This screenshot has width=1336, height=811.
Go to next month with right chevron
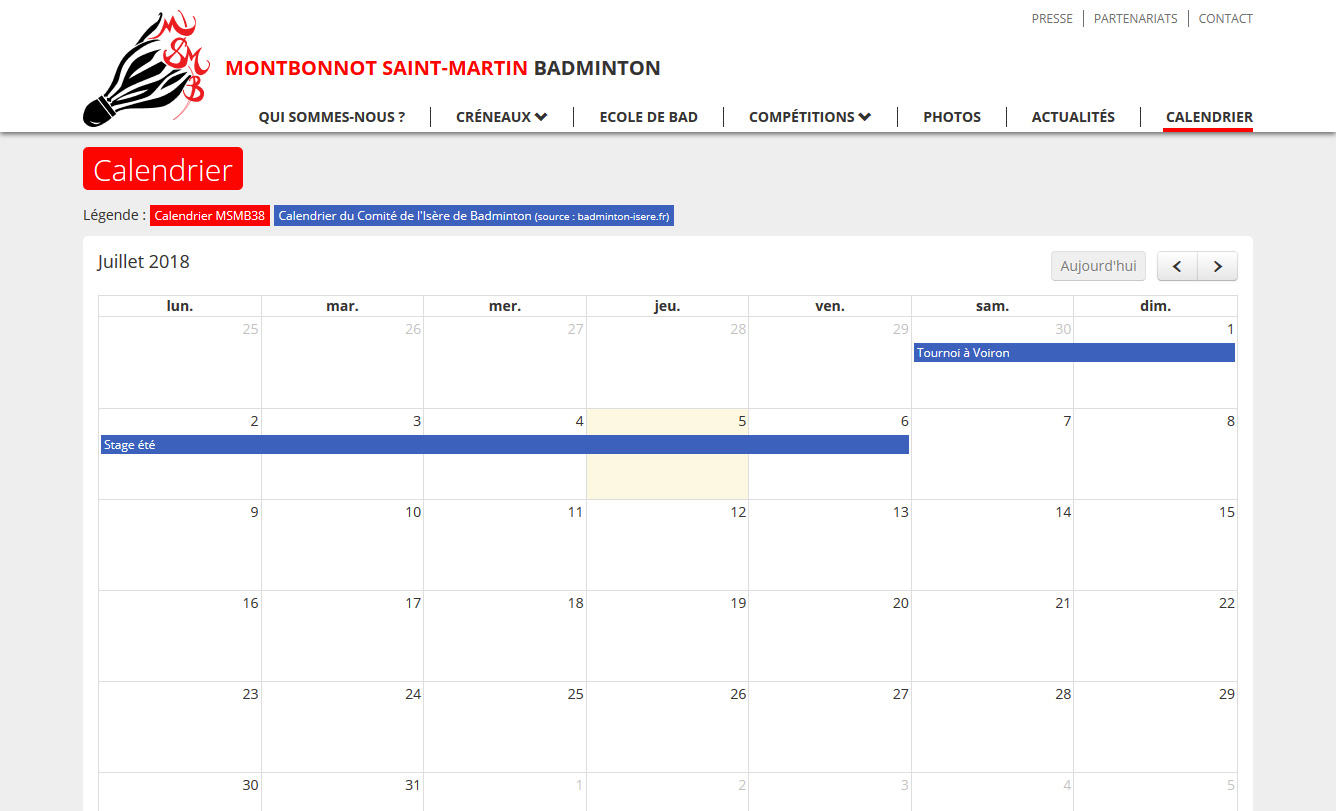point(1217,266)
